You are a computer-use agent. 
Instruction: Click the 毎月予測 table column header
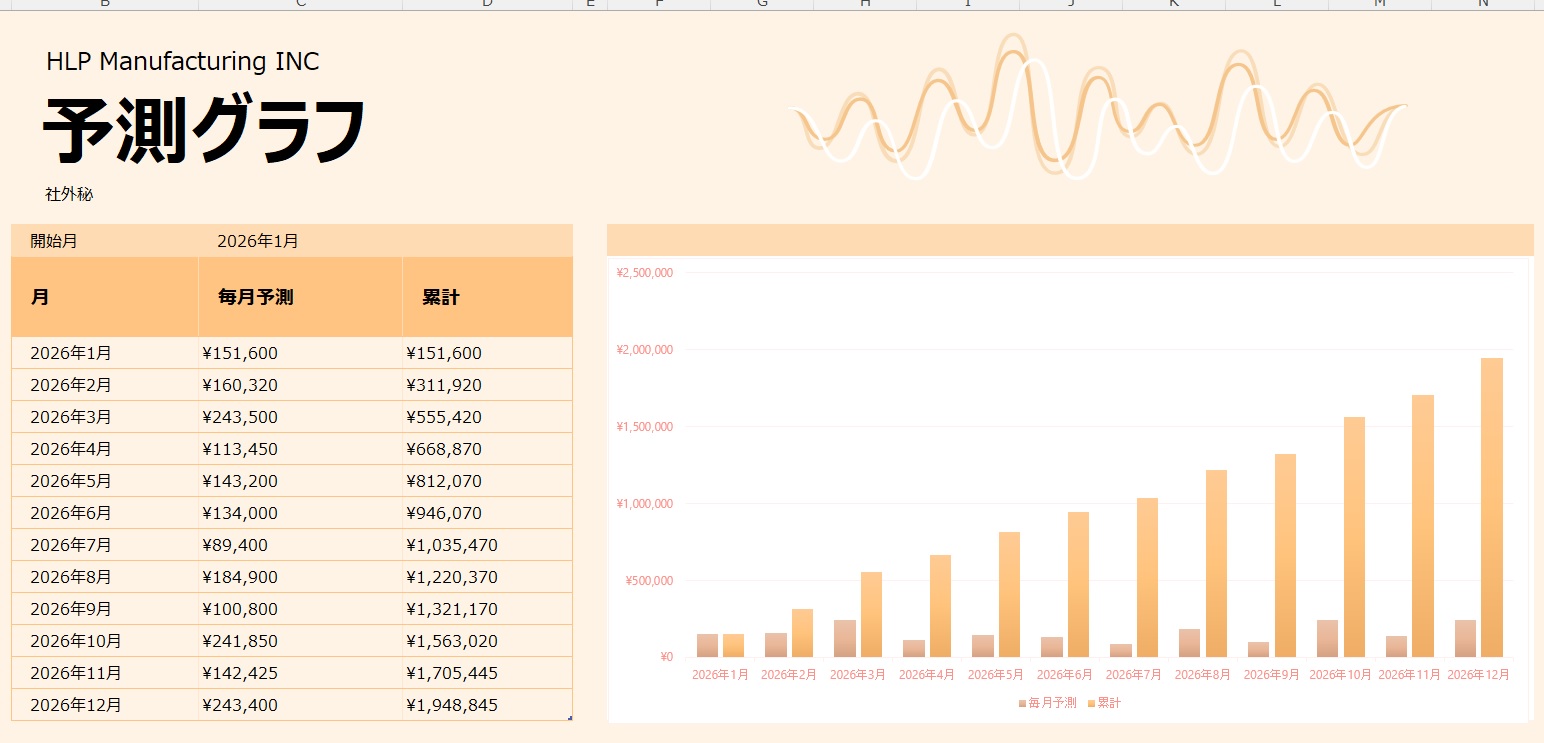pyautogui.click(x=255, y=297)
